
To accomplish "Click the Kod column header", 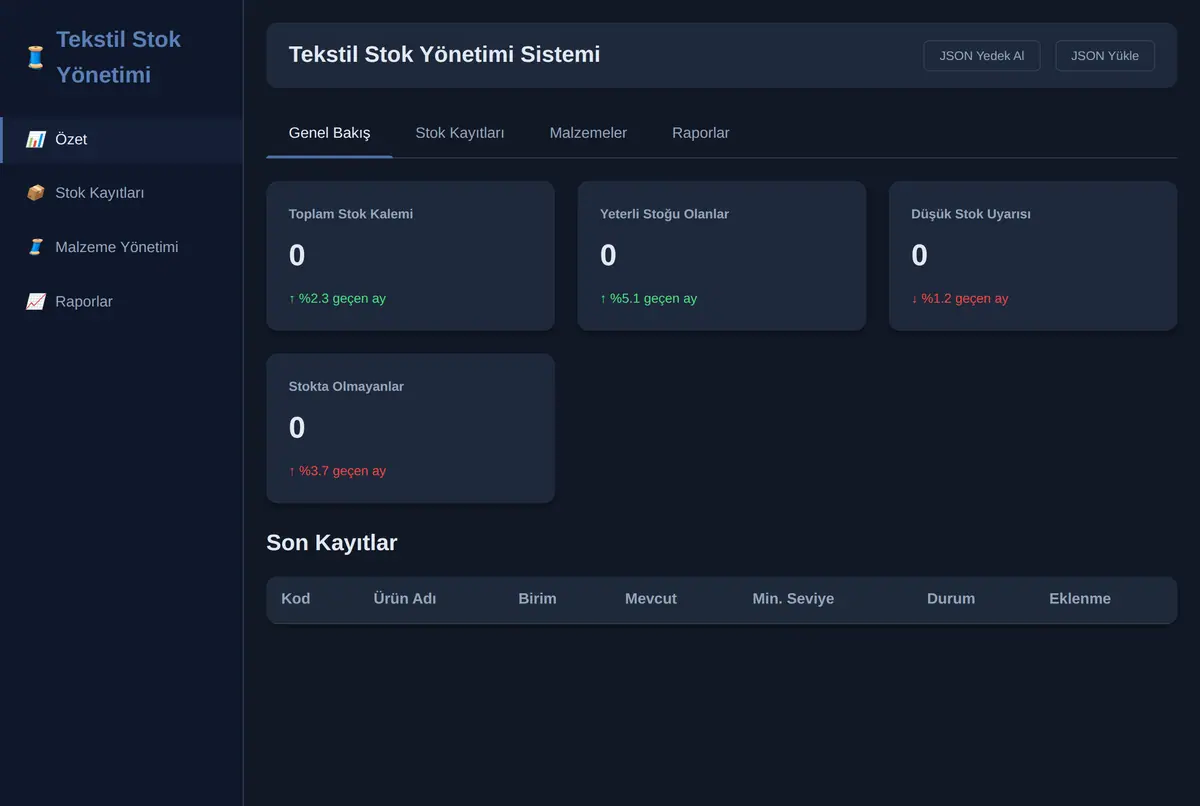I will coord(296,599).
